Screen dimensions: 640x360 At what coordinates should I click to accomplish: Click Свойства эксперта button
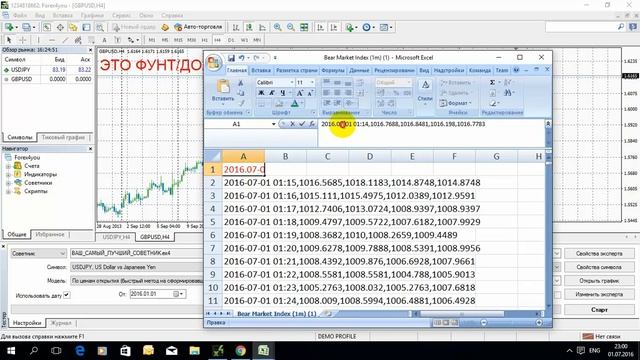point(599,254)
